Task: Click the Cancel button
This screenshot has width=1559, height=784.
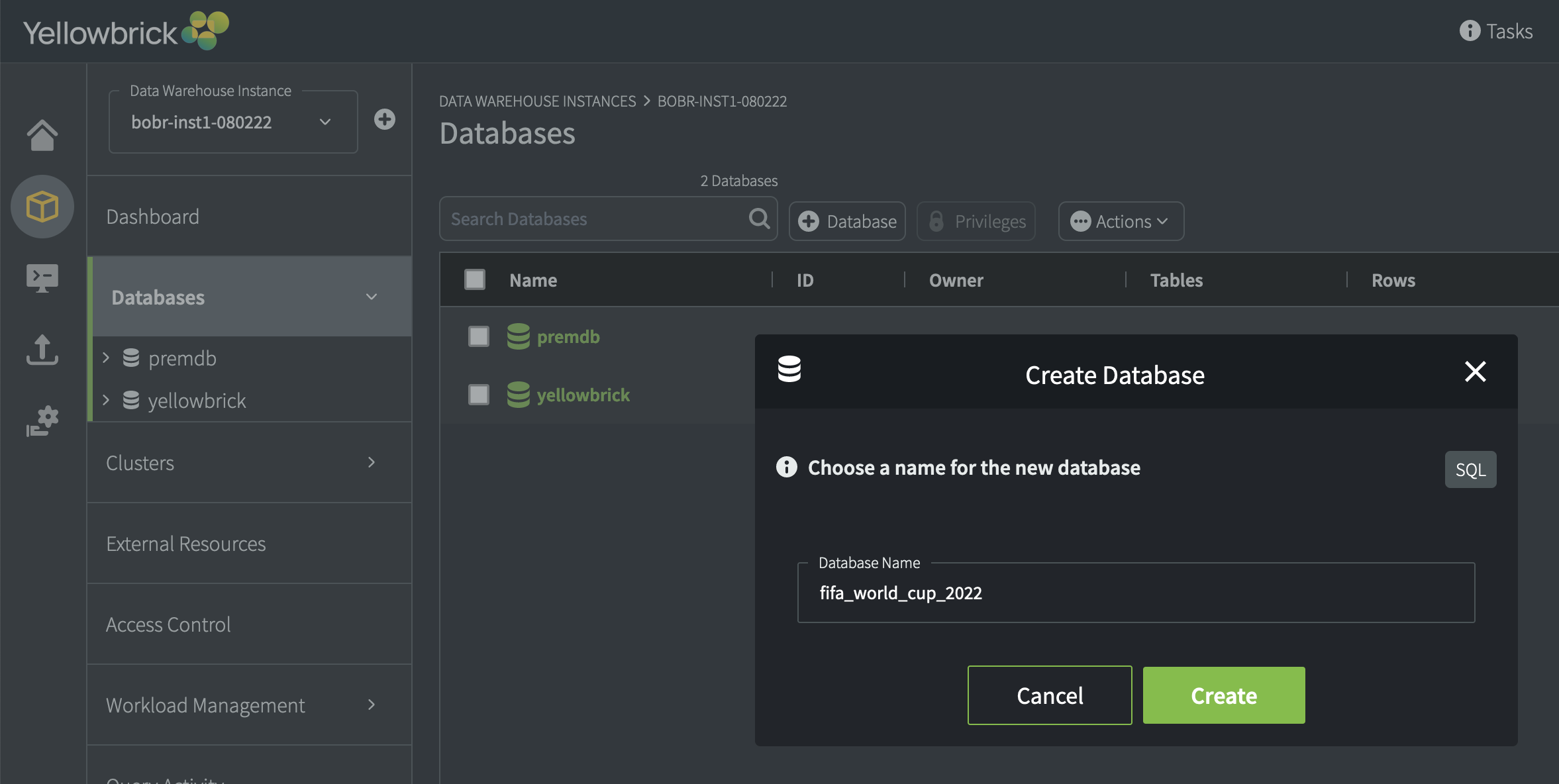Action: (1050, 695)
